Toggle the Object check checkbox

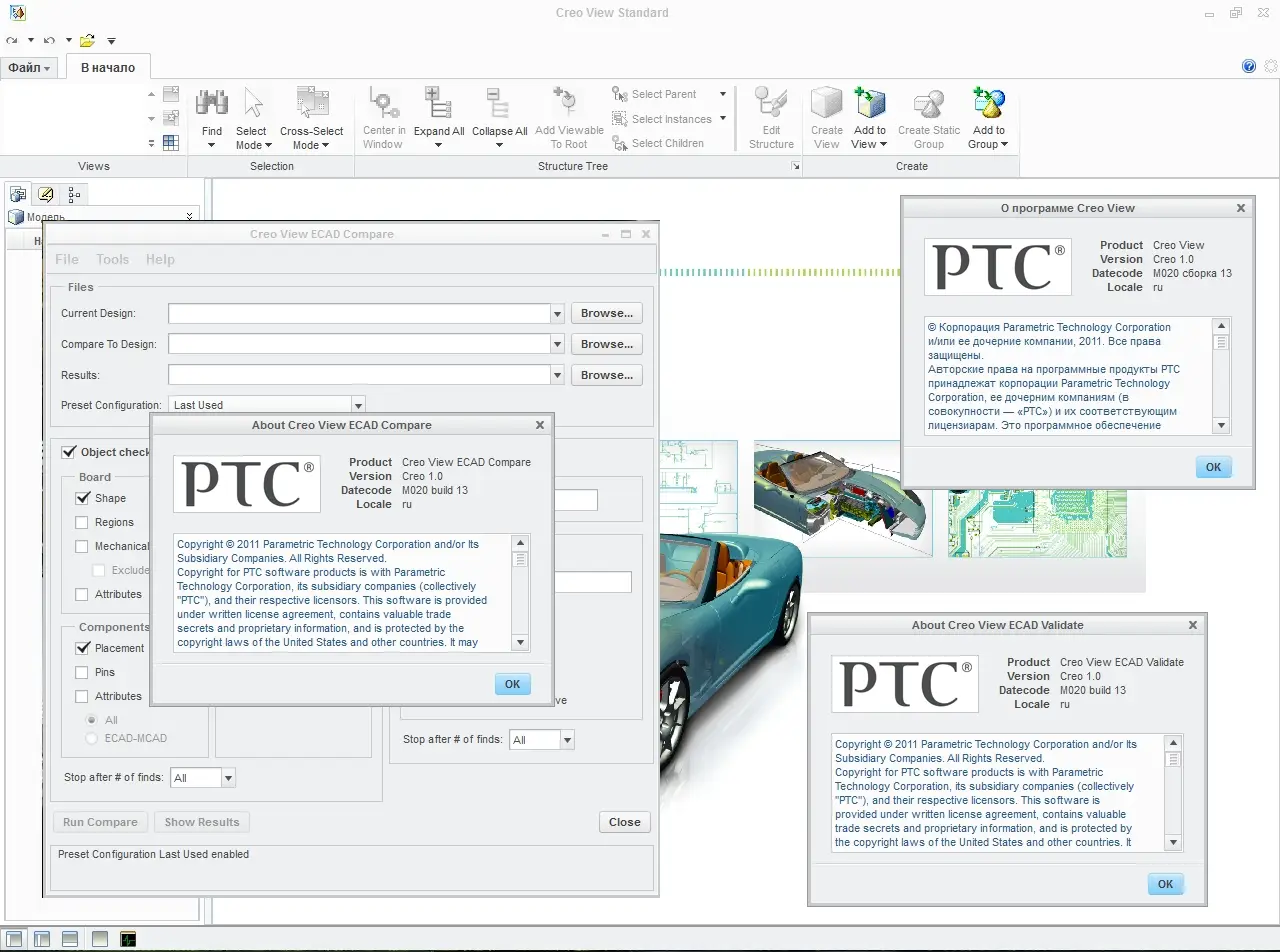(69, 452)
